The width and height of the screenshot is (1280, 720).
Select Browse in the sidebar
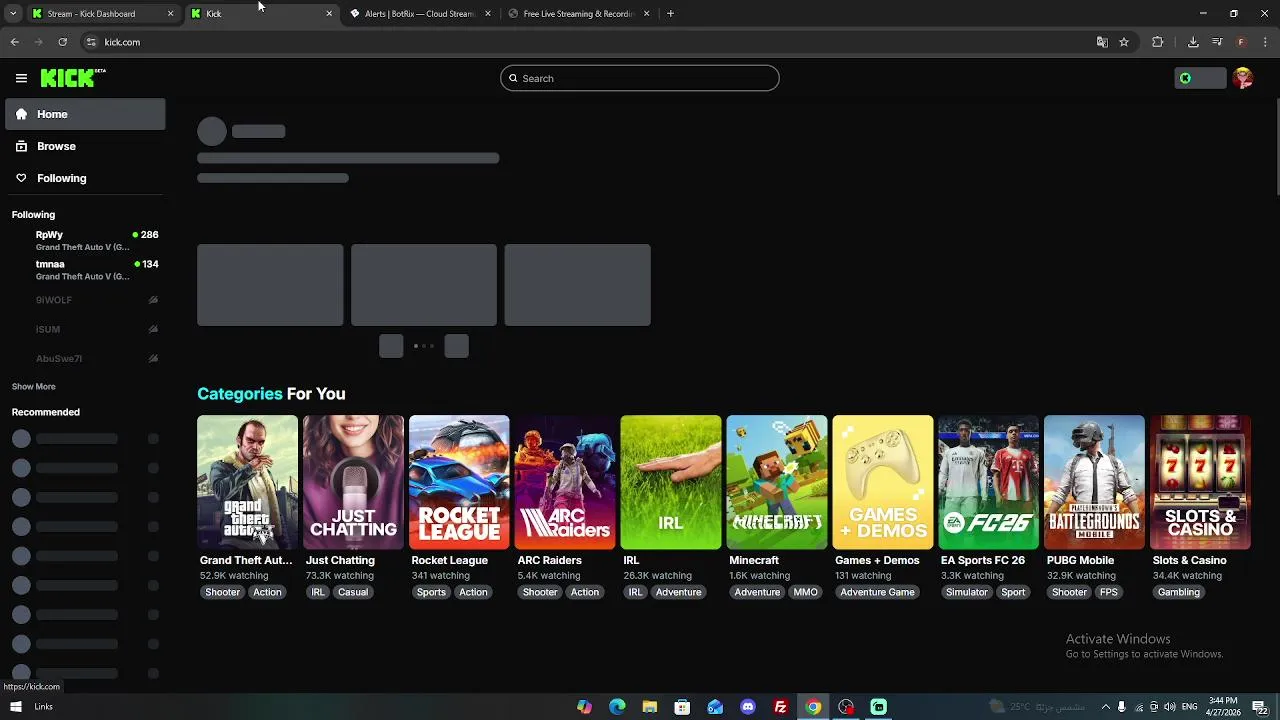(85, 146)
